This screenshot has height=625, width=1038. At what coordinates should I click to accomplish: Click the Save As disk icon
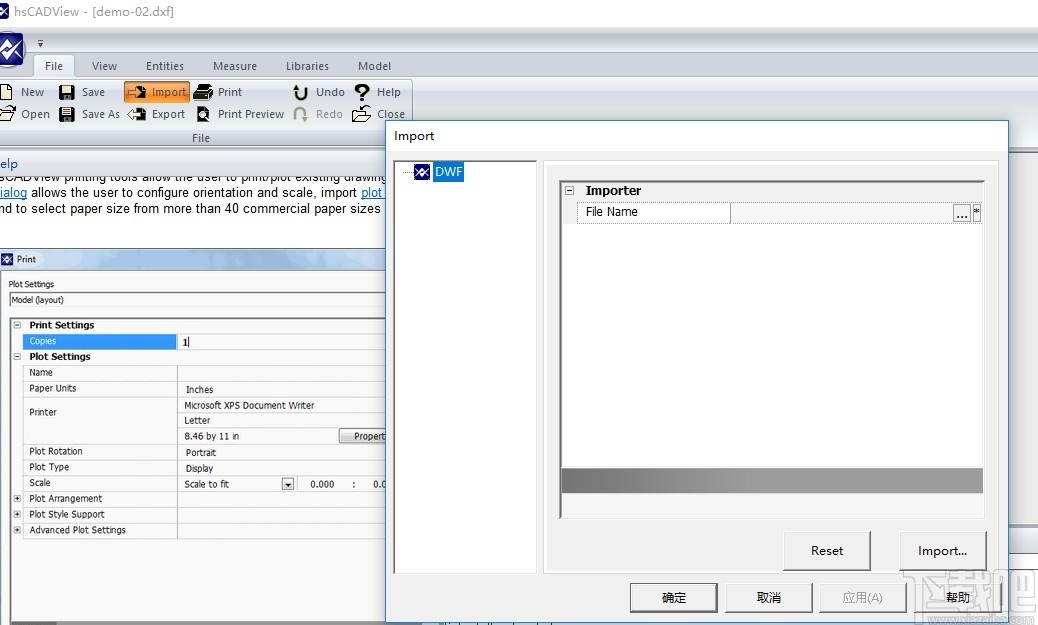tap(67, 115)
